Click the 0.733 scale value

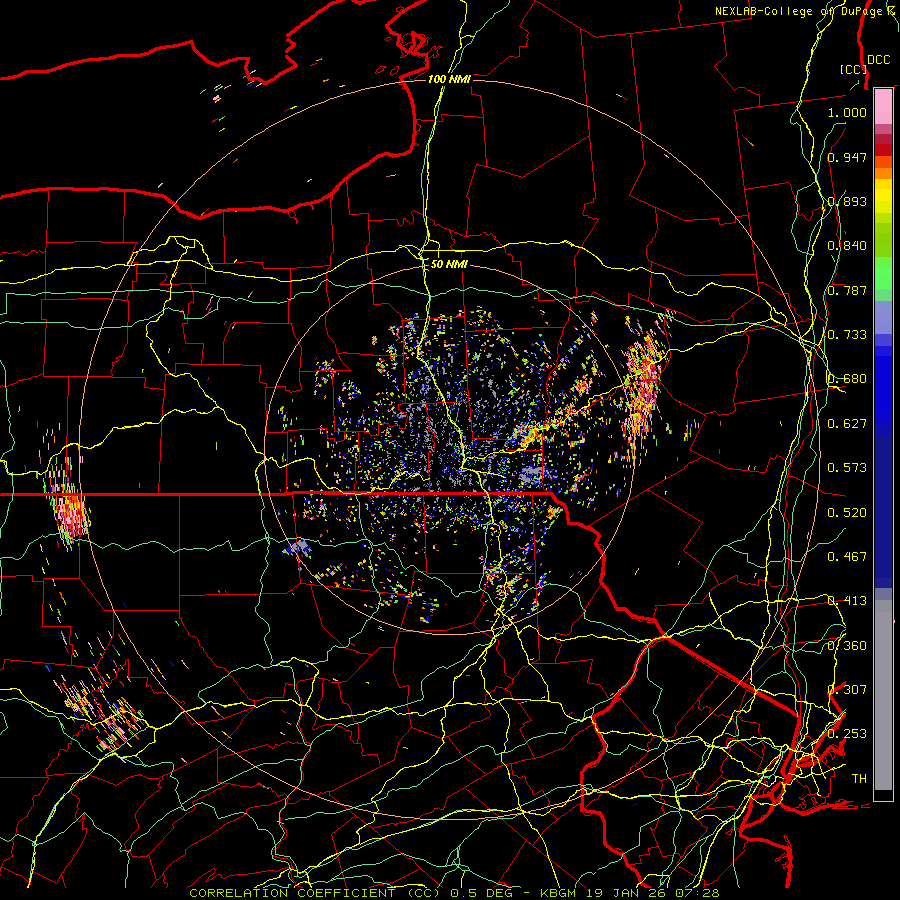847,335
